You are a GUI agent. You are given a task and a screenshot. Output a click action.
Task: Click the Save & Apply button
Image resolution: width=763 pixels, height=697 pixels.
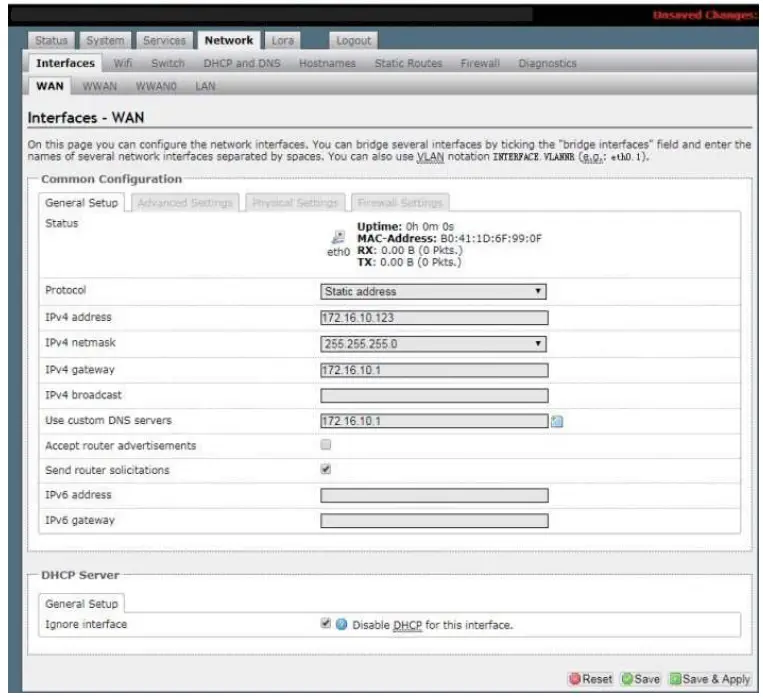coord(710,679)
